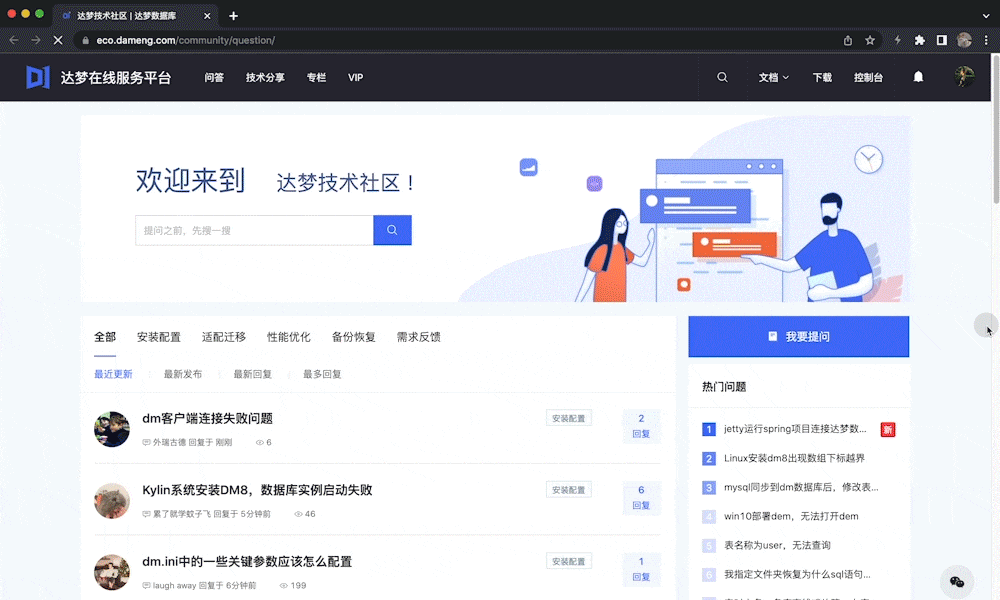Expand the 文档 dropdown menu
Image resolution: width=1000 pixels, height=600 pixels.
774,77
